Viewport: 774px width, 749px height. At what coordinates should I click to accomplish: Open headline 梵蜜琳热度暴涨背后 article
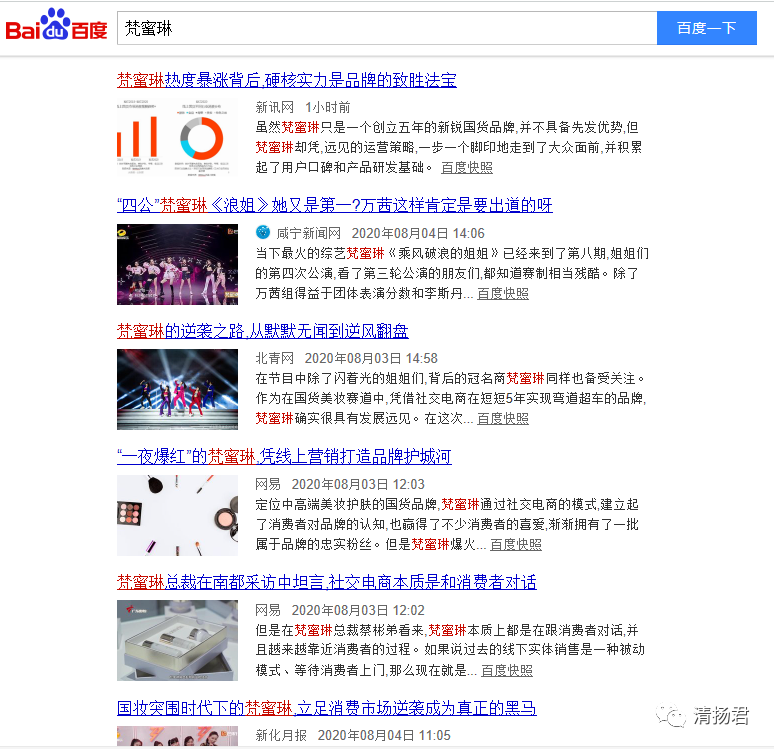tap(287, 80)
